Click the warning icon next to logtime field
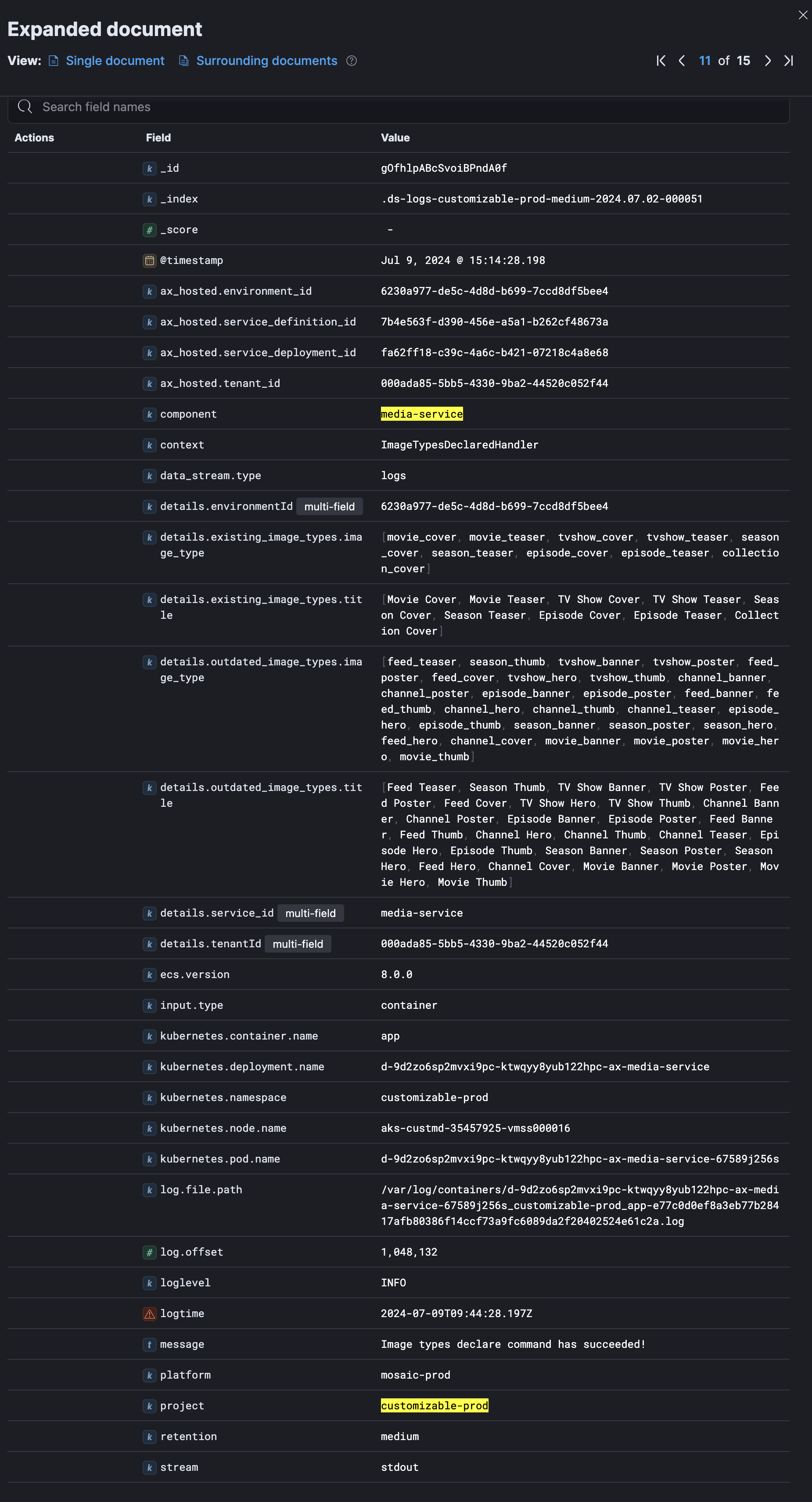Screen dimensions: 812x1502 tap(149, 1314)
